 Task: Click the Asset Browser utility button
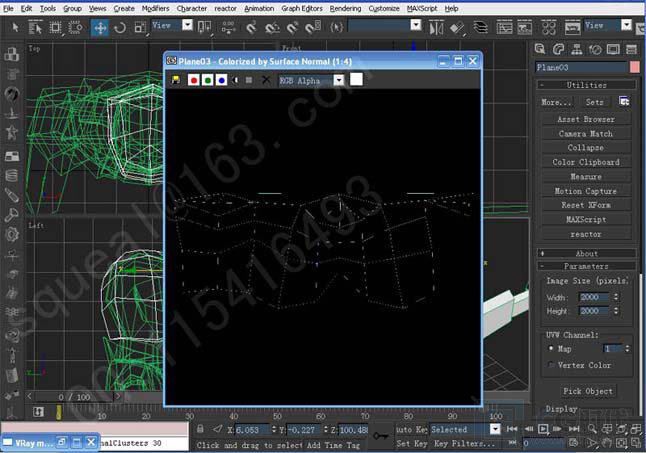586,119
